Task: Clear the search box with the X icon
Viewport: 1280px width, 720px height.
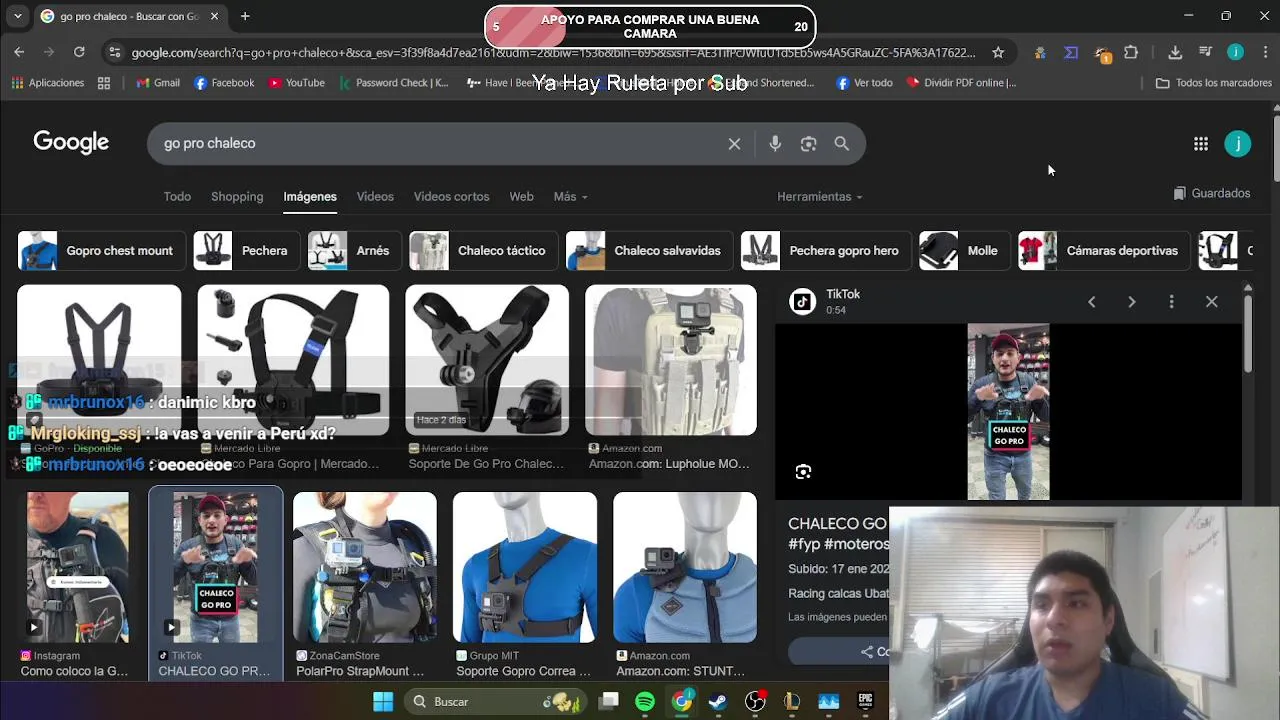Action: pos(734,144)
